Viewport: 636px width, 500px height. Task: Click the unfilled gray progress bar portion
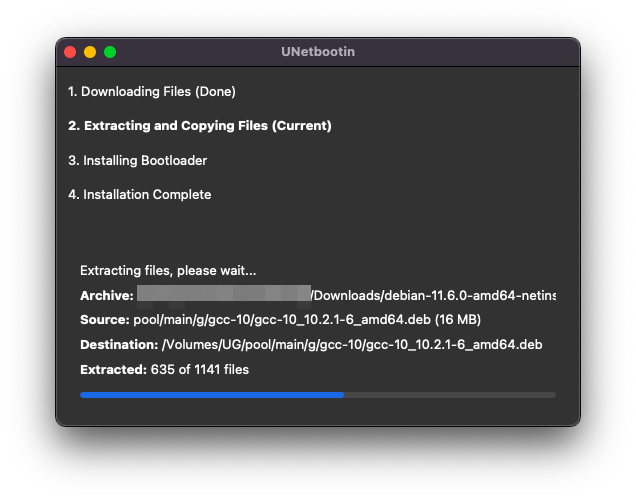(450, 395)
